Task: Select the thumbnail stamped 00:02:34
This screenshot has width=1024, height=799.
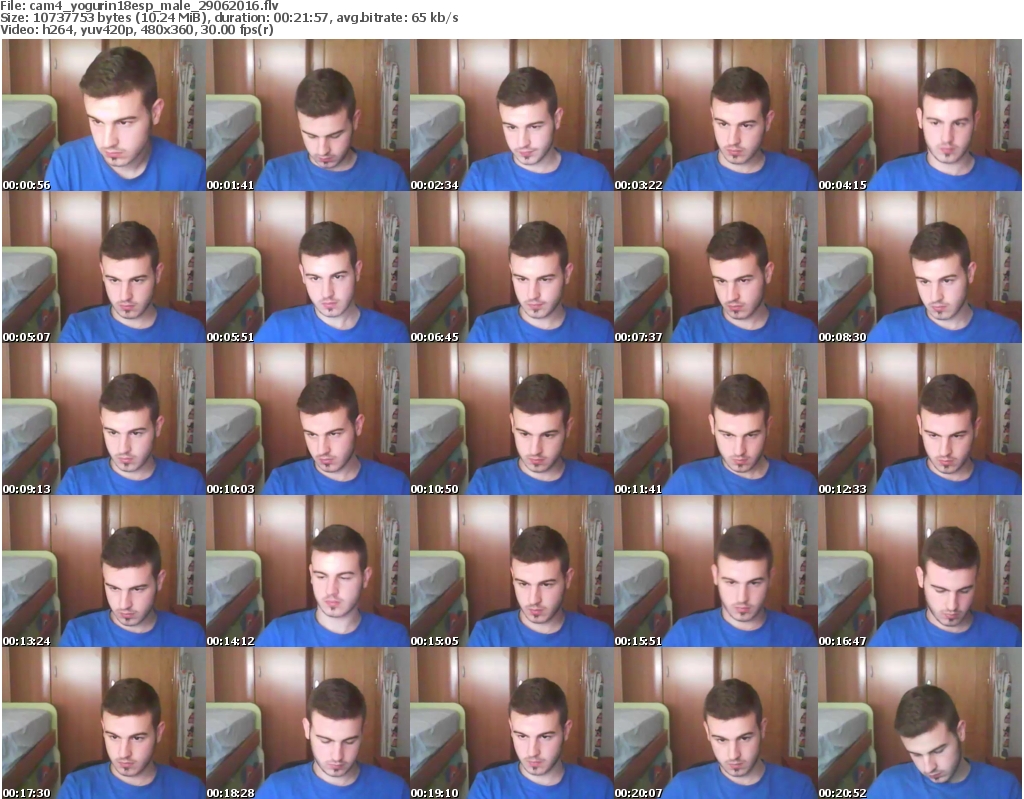Action: coord(511,115)
